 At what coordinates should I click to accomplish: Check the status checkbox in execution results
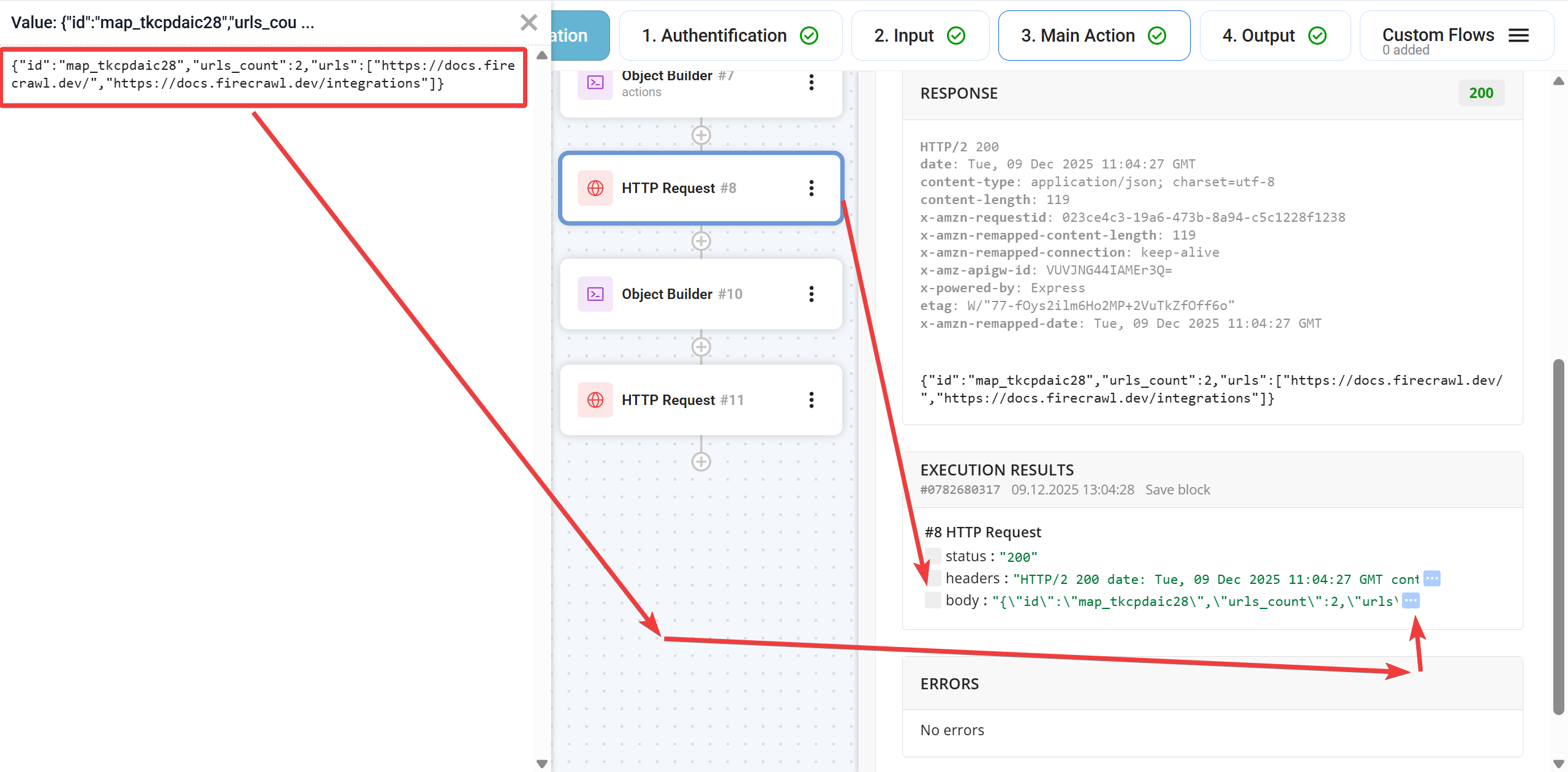click(932, 556)
